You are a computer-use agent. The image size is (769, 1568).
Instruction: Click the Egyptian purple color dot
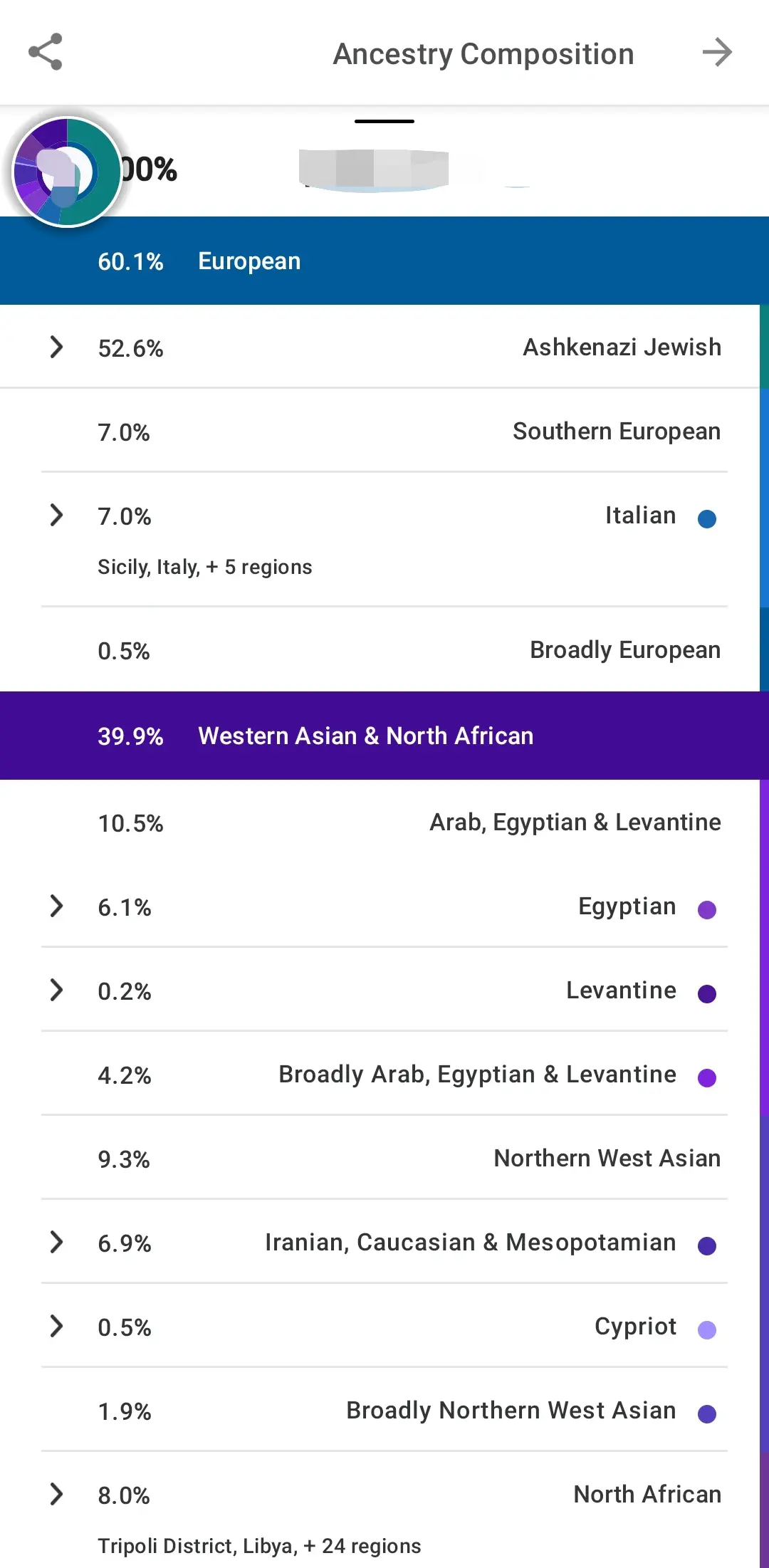click(707, 910)
